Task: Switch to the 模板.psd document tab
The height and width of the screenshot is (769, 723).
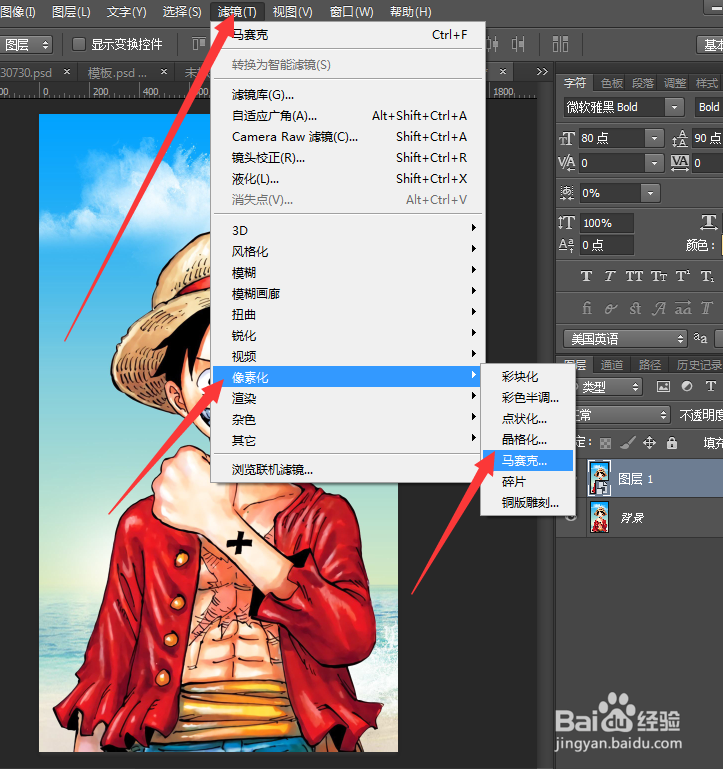Action: click(117, 73)
